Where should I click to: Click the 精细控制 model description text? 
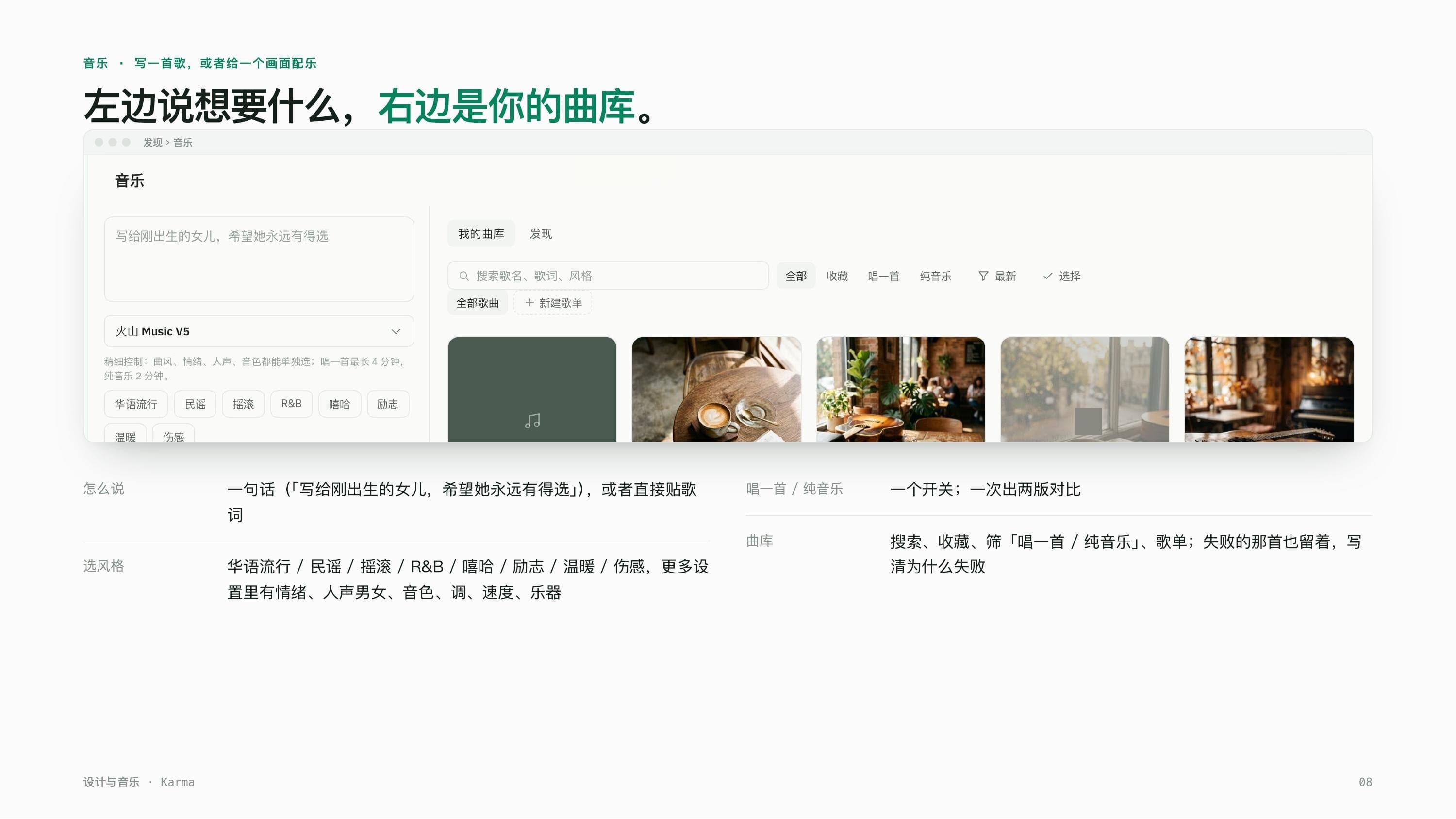click(254, 369)
